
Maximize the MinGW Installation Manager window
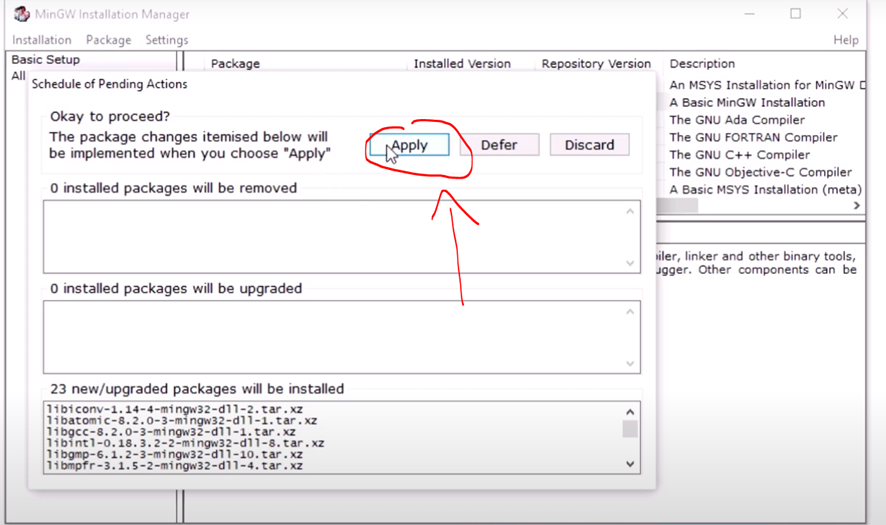(x=796, y=14)
